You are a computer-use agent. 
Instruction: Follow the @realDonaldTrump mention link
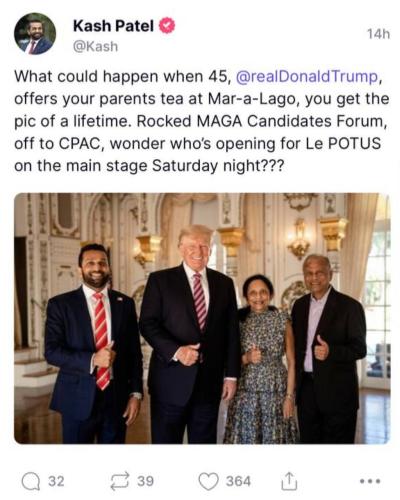(307, 76)
